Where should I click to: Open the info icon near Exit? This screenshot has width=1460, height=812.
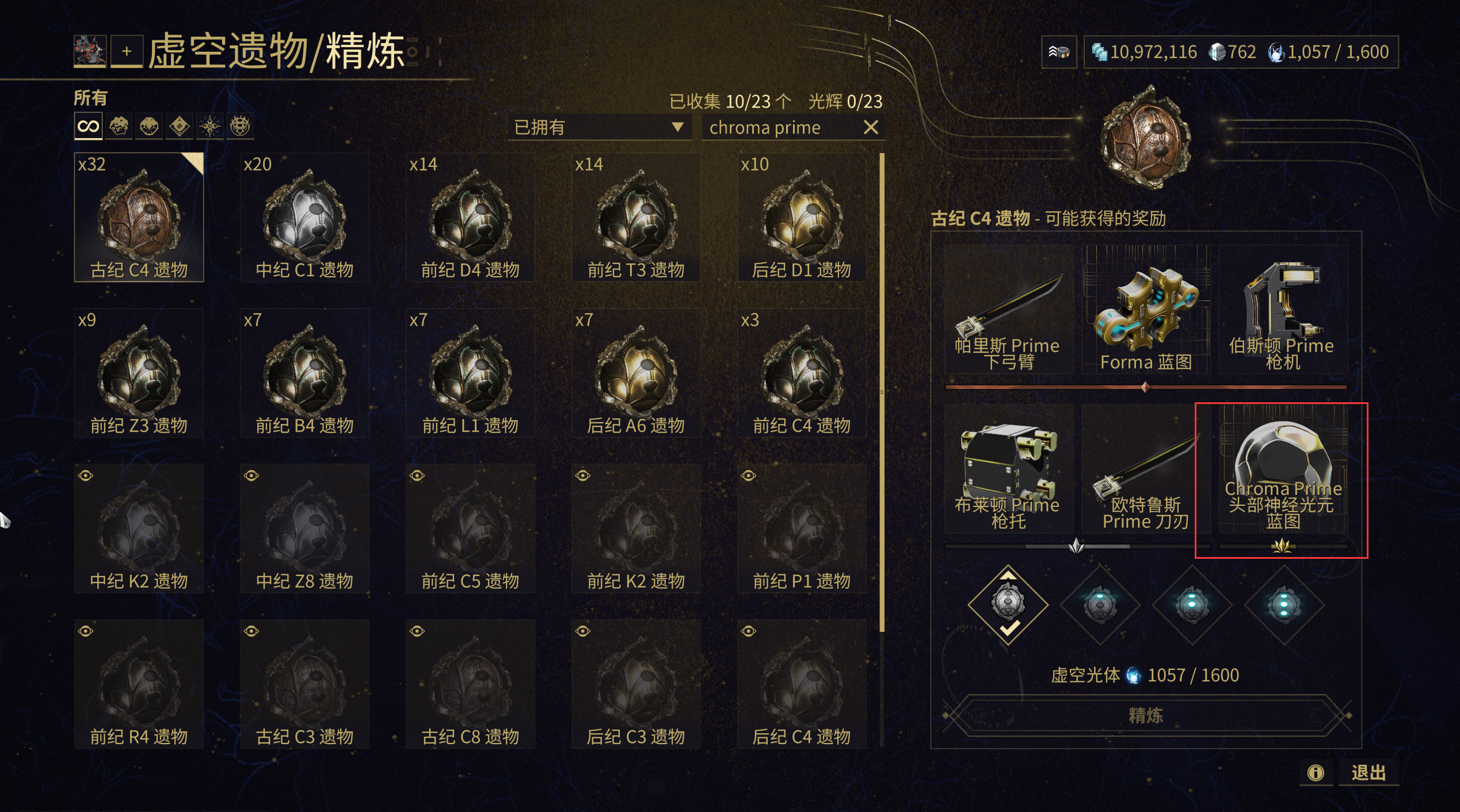(1316, 772)
